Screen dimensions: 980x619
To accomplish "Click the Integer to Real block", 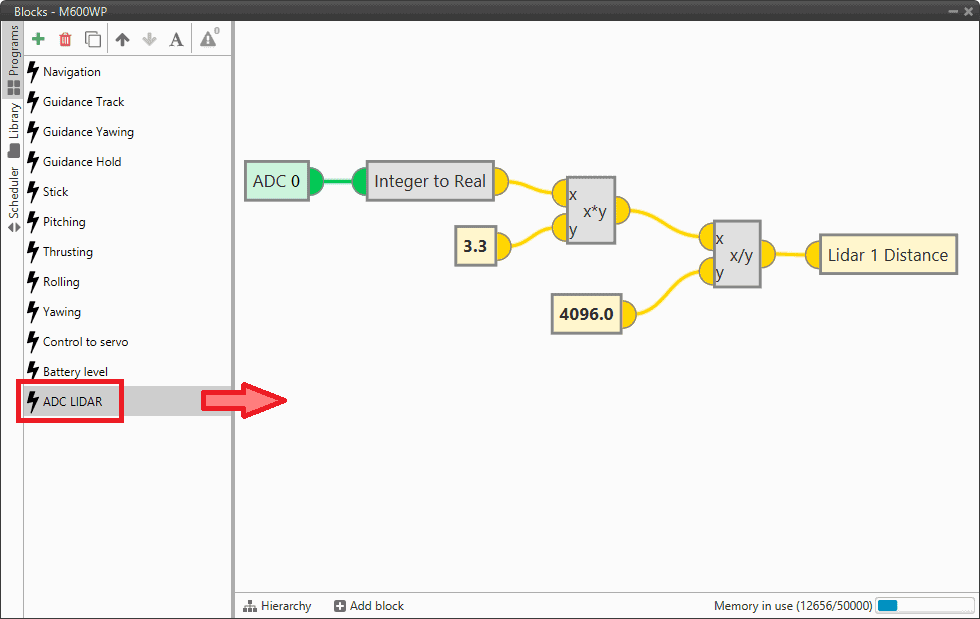I will (x=429, y=181).
